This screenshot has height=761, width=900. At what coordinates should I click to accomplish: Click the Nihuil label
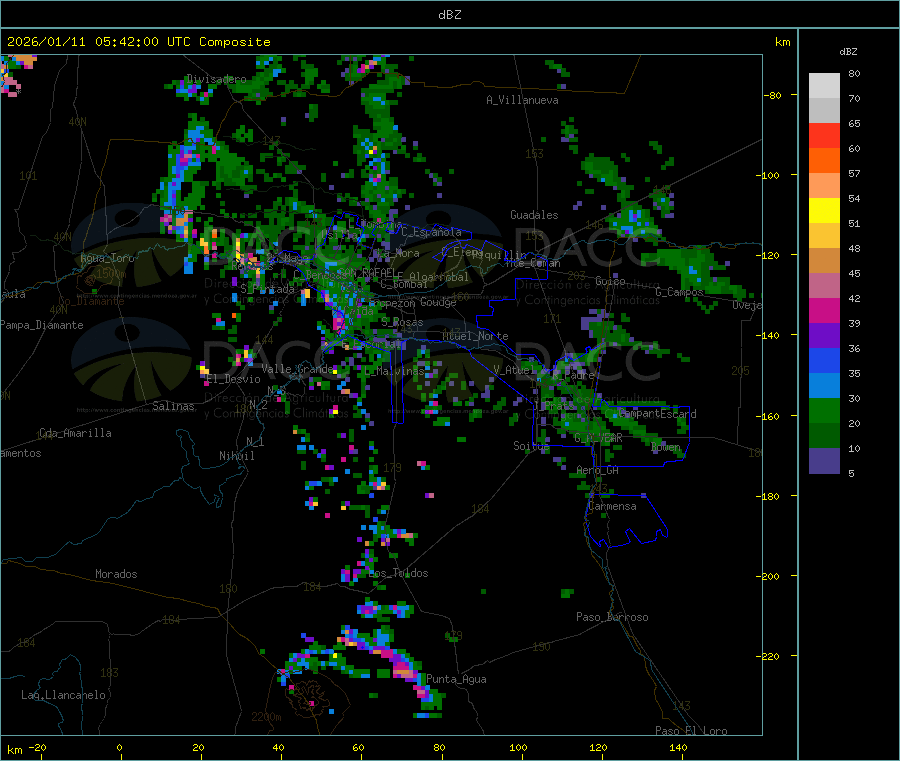(237, 456)
